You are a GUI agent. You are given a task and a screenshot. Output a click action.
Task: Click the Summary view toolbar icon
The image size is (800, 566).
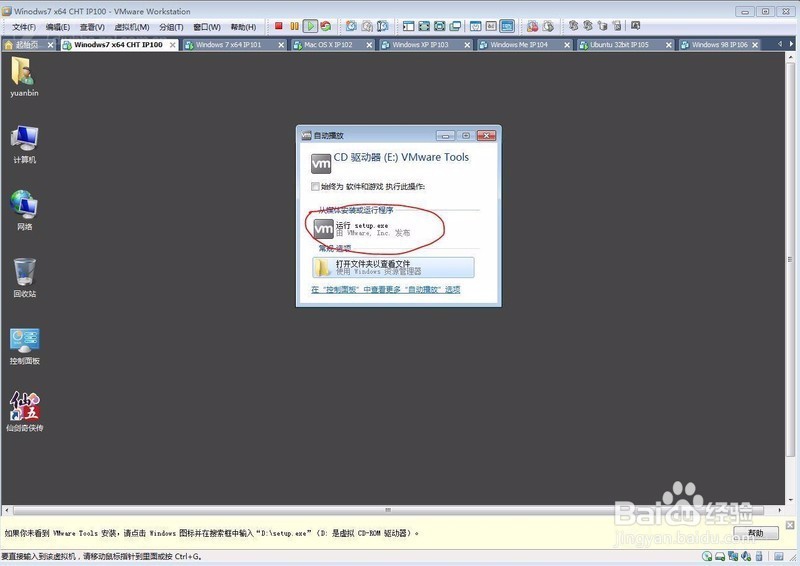476,26
